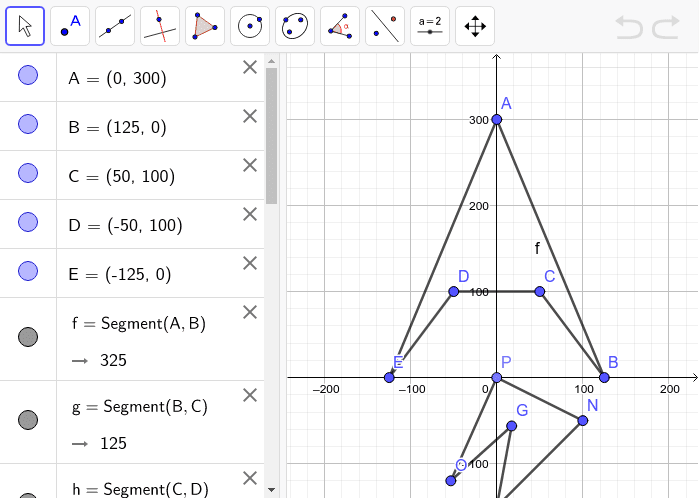Select point D on the graph
This screenshot has height=500, width=700.
click(454, 292)
